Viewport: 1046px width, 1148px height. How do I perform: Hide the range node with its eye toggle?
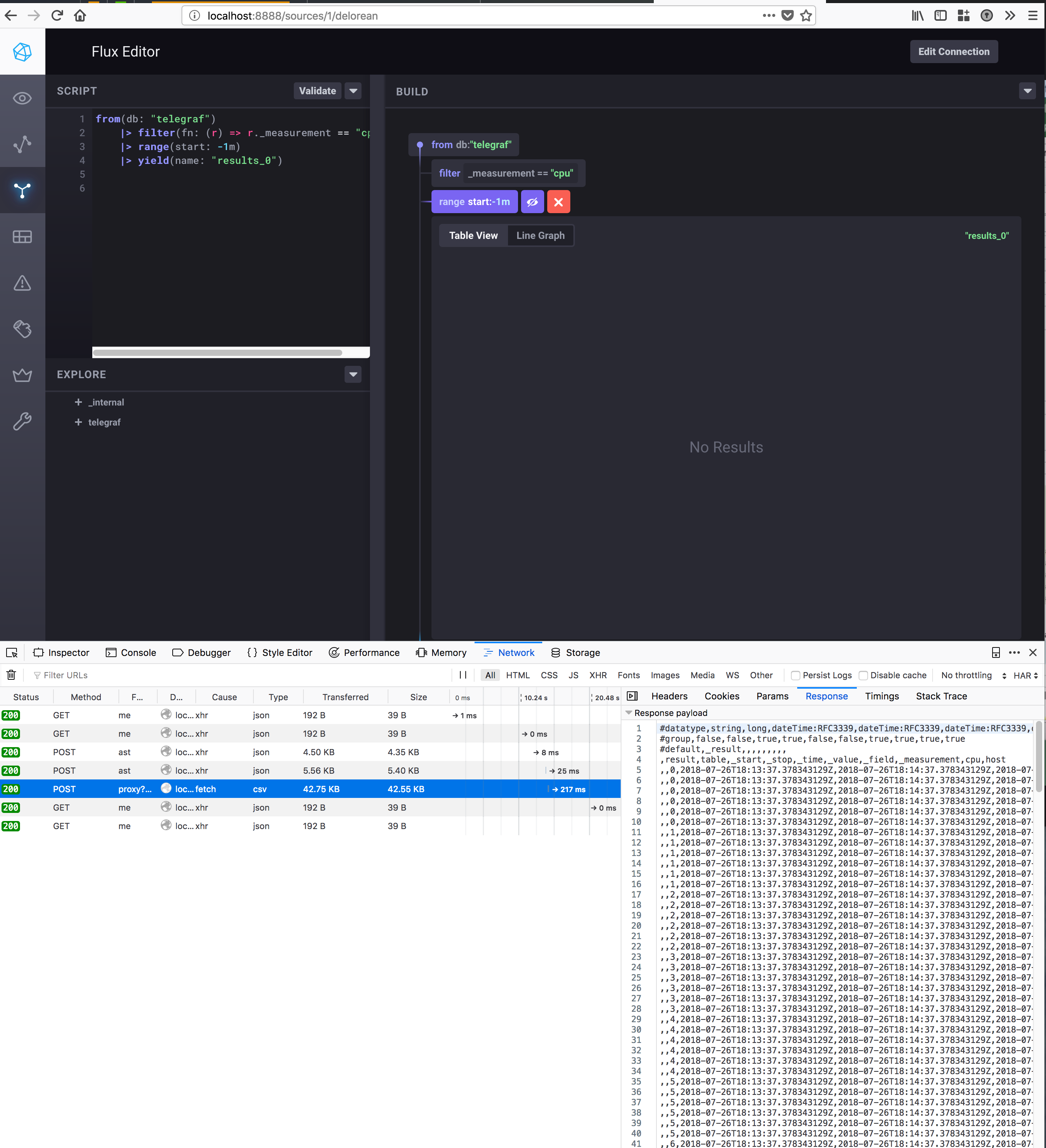532,202
